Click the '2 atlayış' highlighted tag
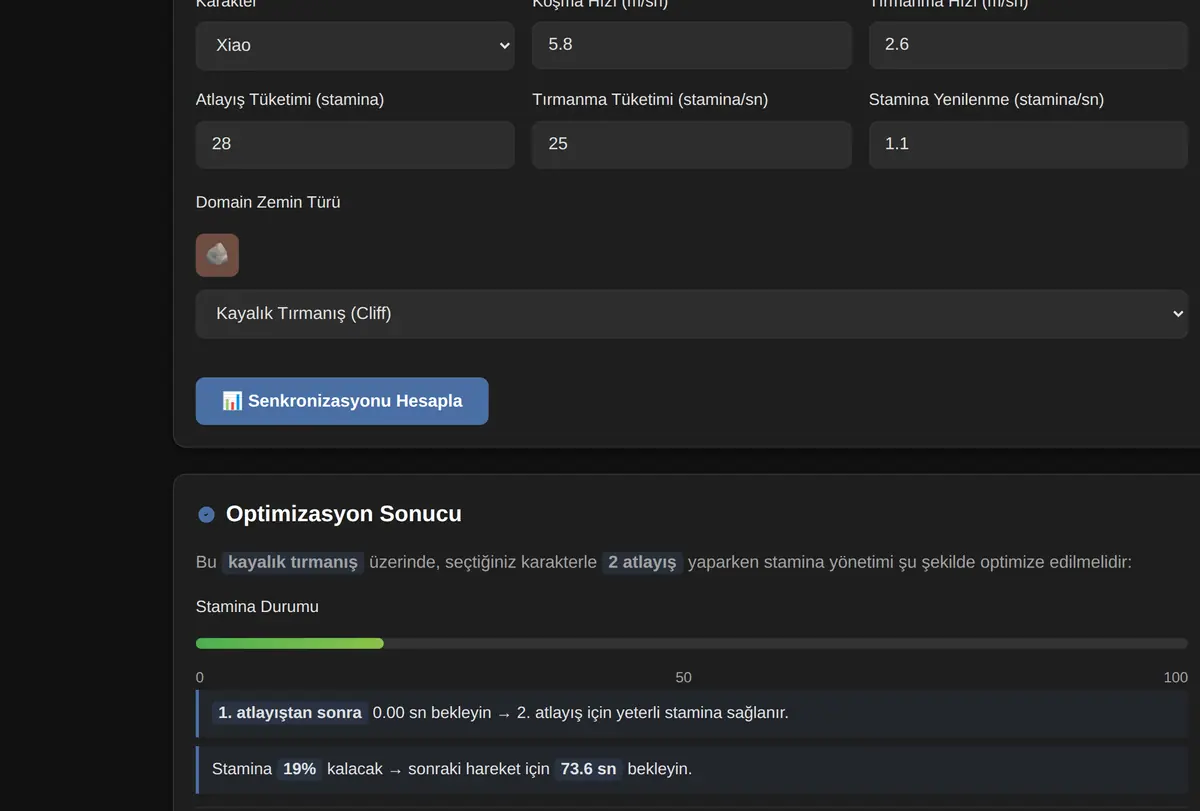 coord(642,563)
